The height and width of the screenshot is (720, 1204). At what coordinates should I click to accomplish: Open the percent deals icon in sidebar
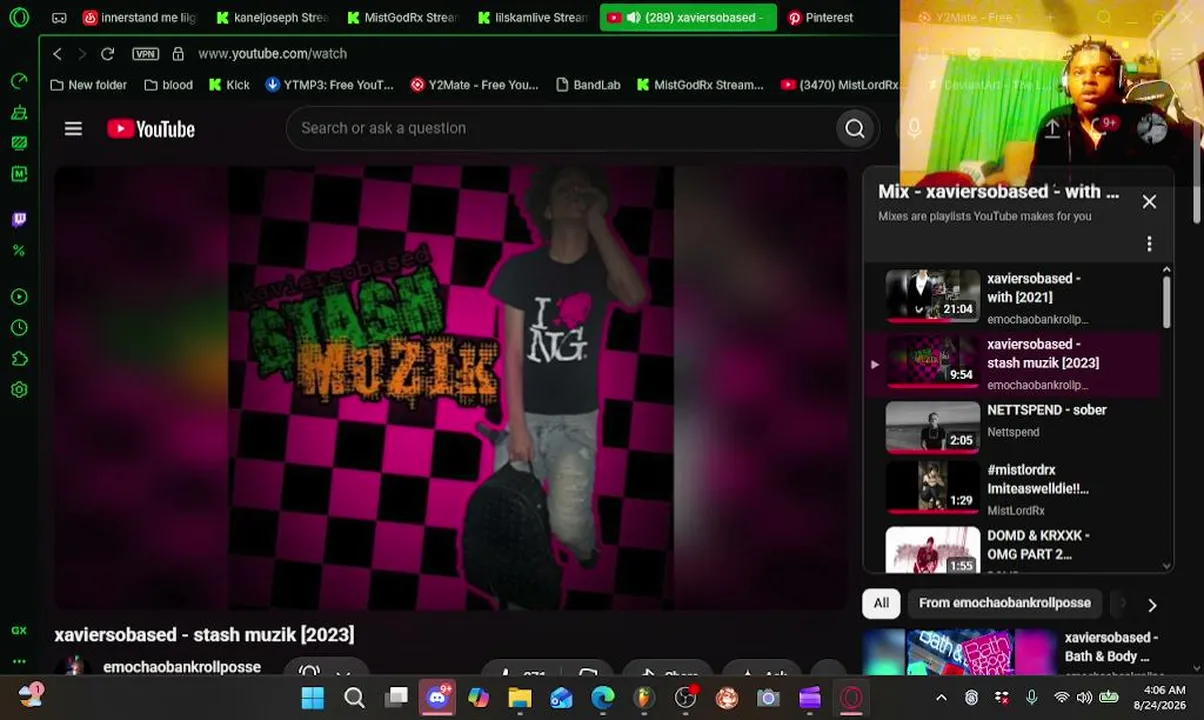(x=19, y=250)
